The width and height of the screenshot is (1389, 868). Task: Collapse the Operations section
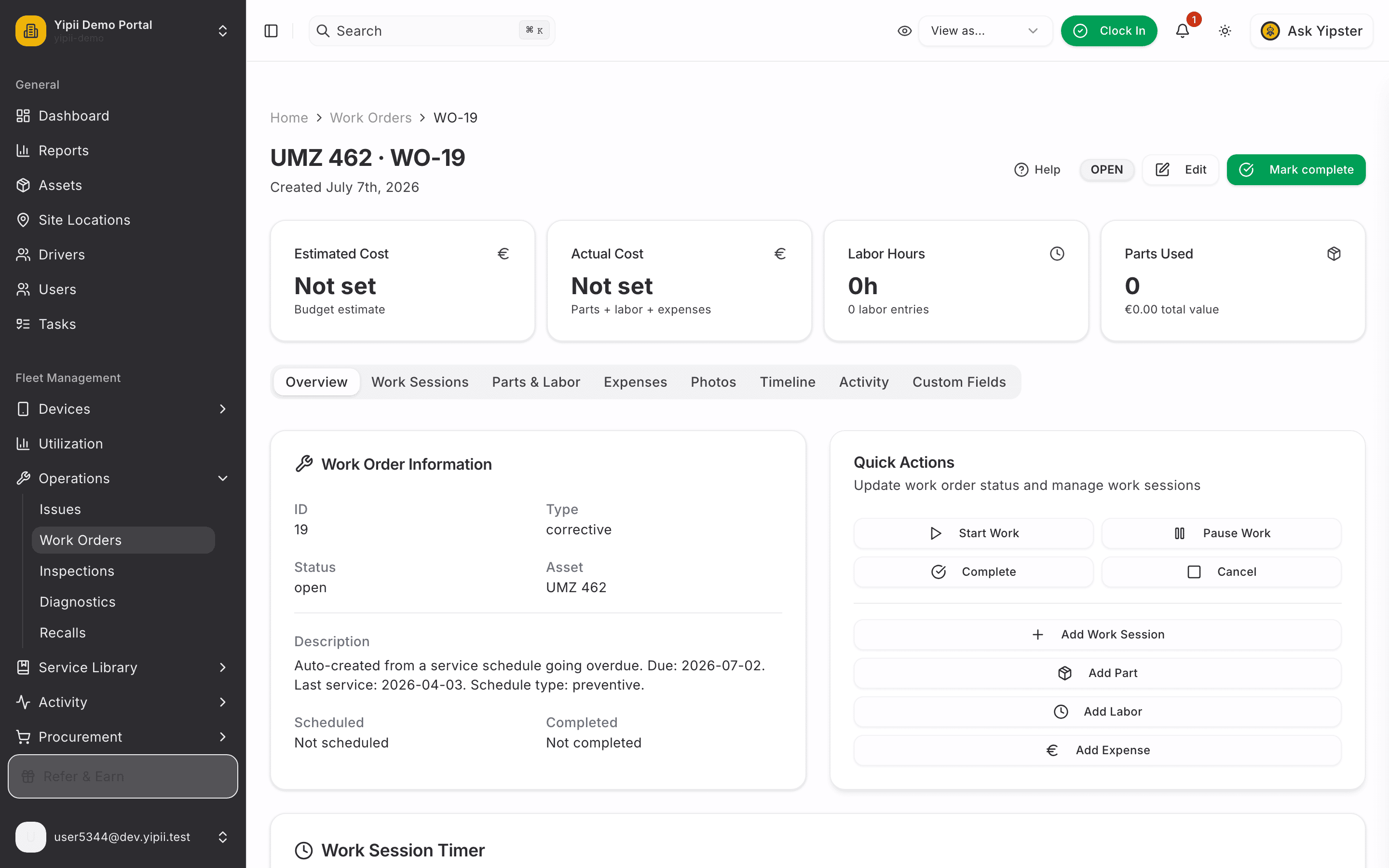pyautogui.click(x=123, y=478)
